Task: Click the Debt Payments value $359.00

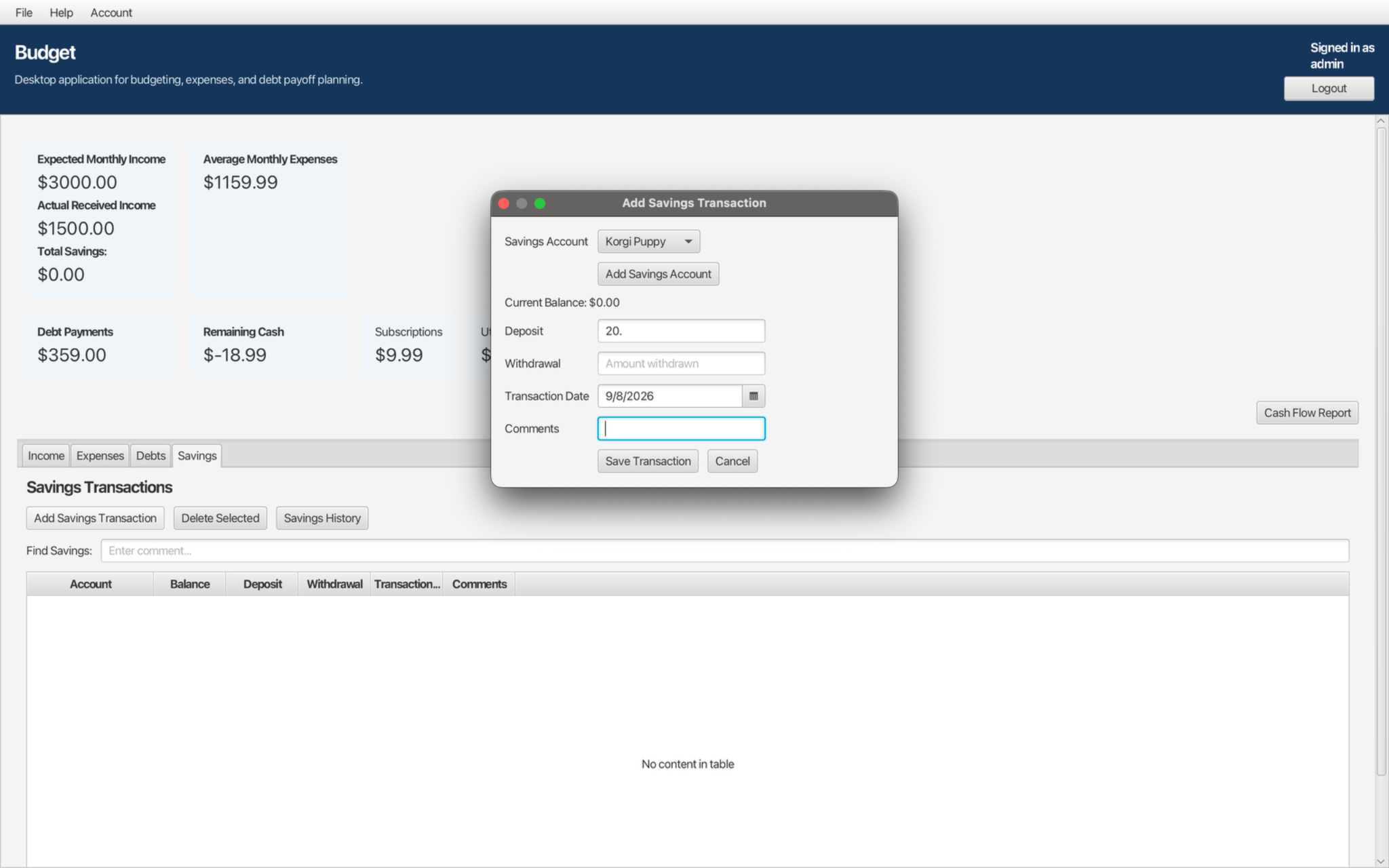Action: pyautogui.click(x=72, y=355)
